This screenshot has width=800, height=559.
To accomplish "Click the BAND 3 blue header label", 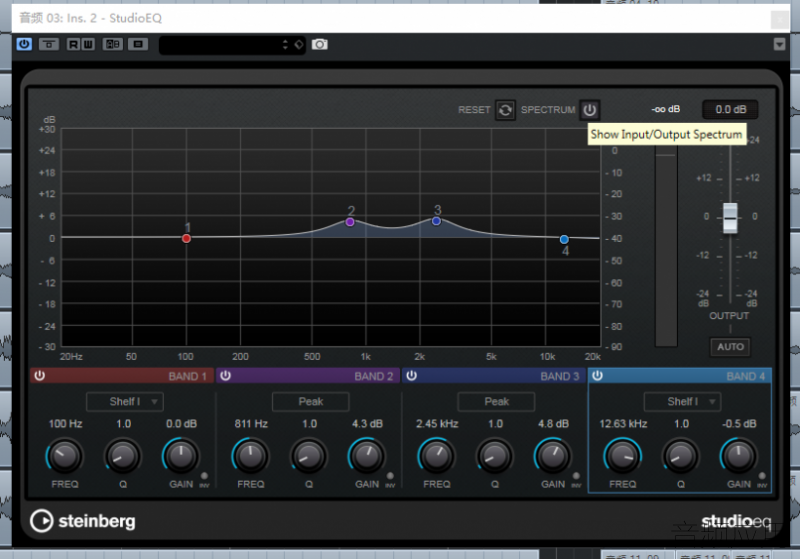I will (x=560, y=376).
